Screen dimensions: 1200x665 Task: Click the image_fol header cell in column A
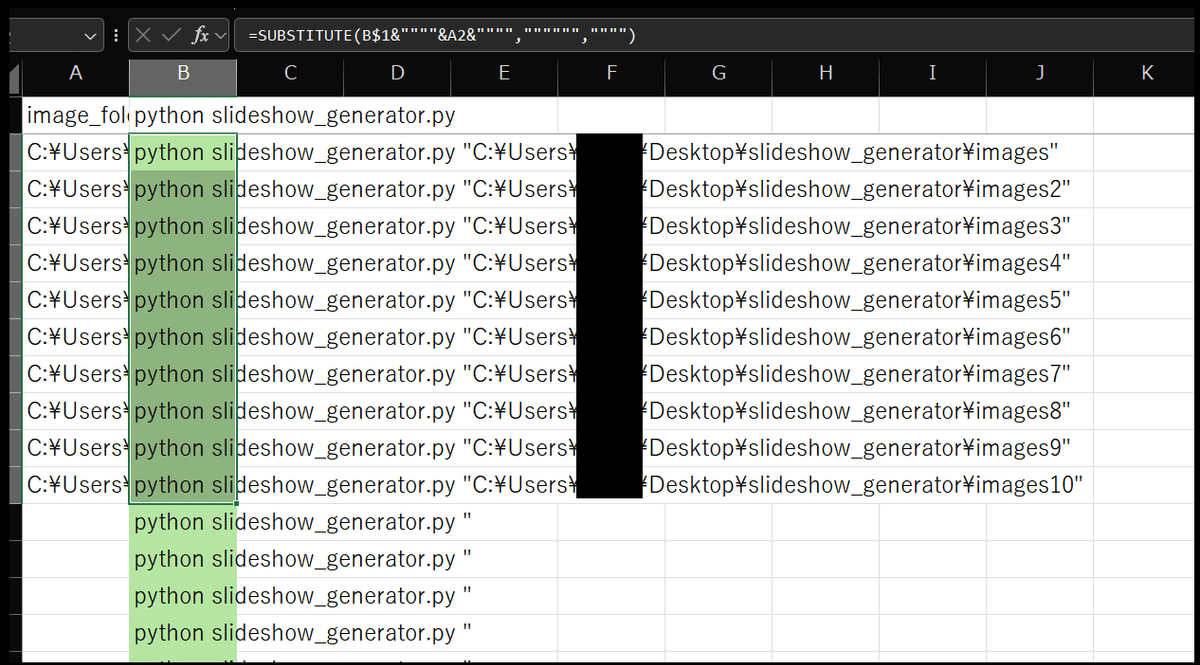76,115
